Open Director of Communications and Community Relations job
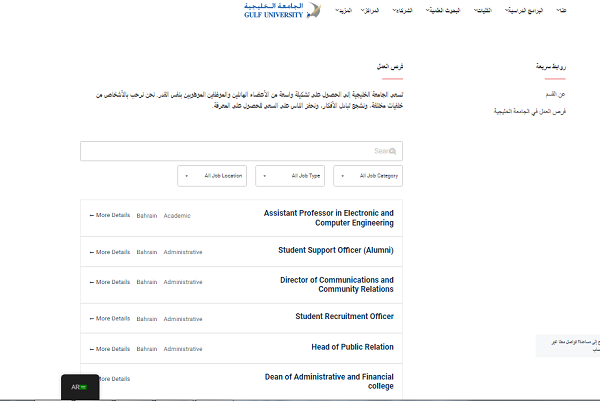The image size is (600, 401). pos(337,285)
